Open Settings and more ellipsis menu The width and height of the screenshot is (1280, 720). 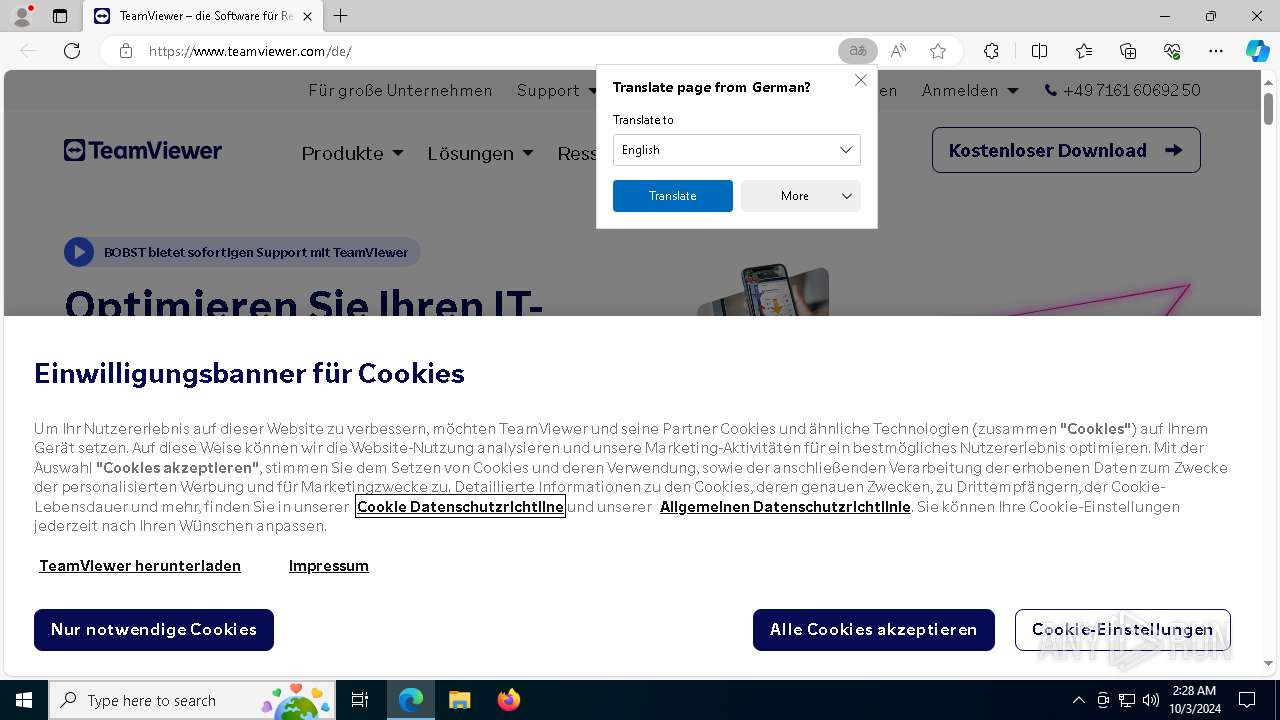[x=1216, y=51]
